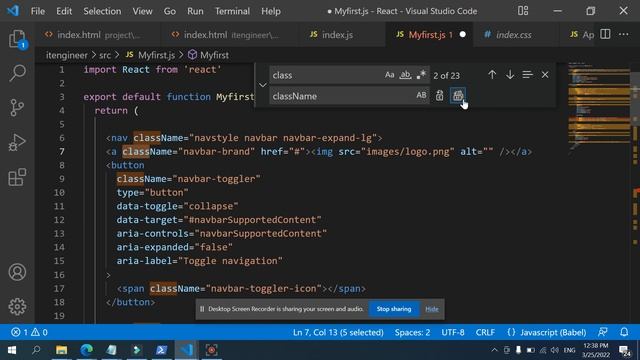Open the Search view in activity bar
Viewport: 640px width, 360px height.
click(17, 73)
